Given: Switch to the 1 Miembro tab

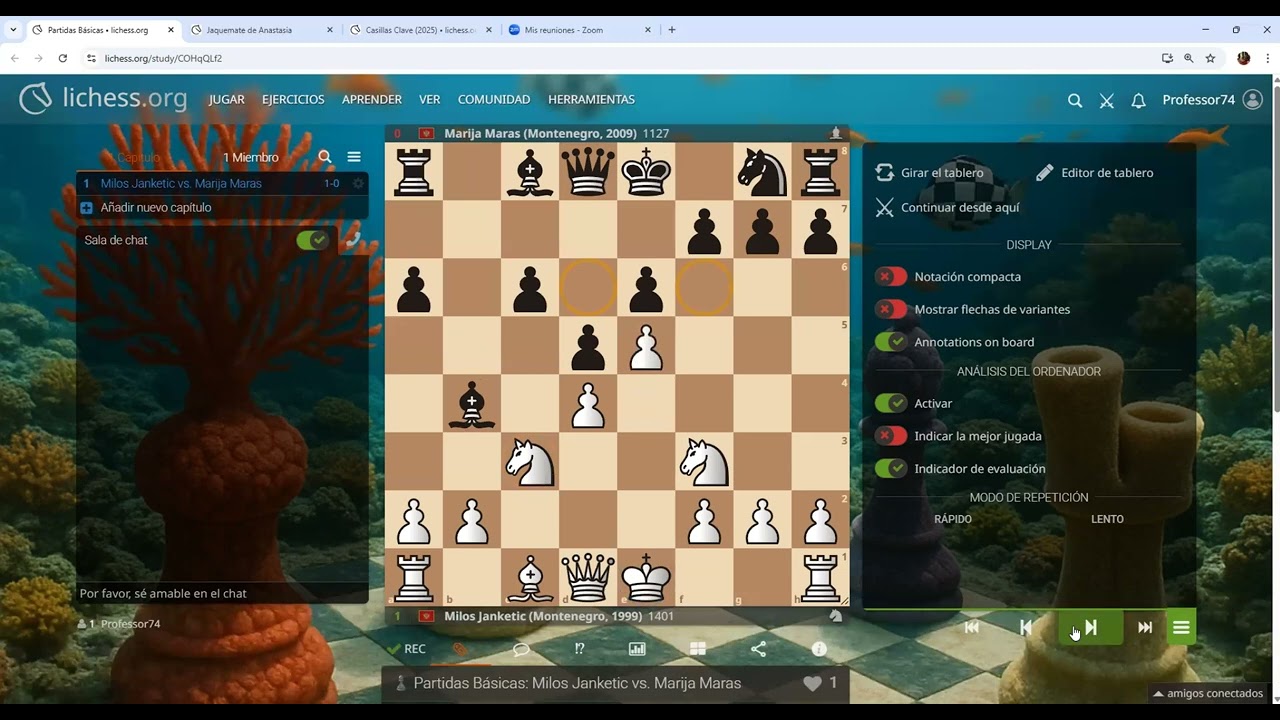Looking at the screenshot, I should (x=251, y=157).
